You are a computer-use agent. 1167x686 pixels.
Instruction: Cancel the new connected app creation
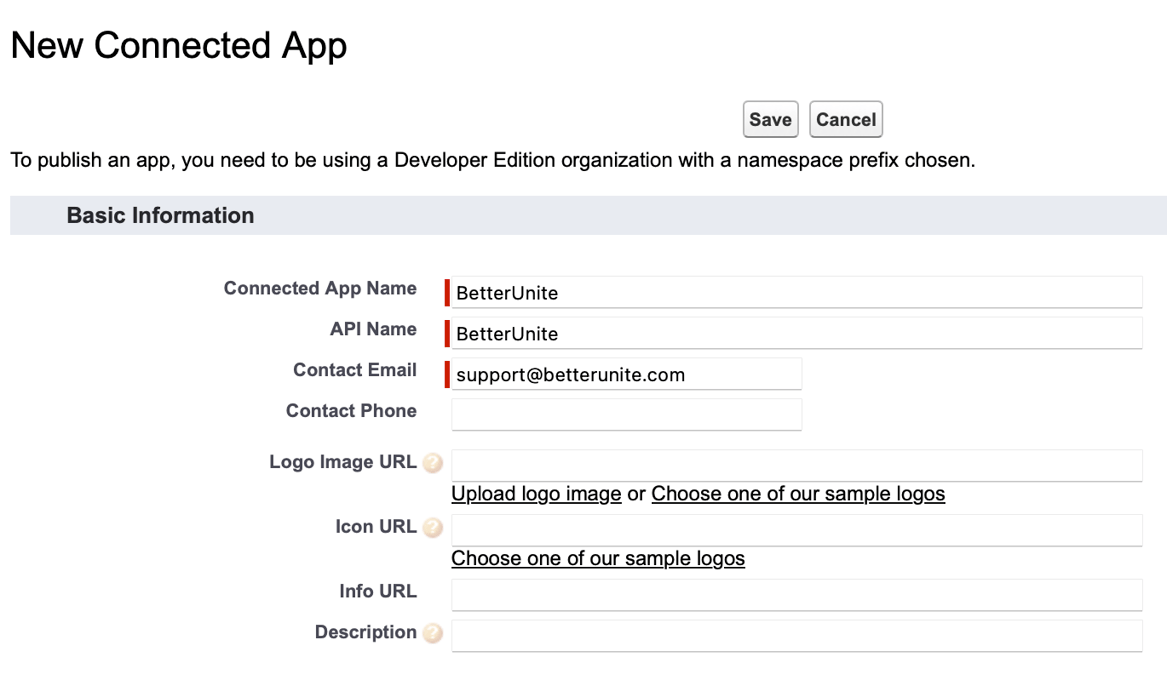point(845,119)
